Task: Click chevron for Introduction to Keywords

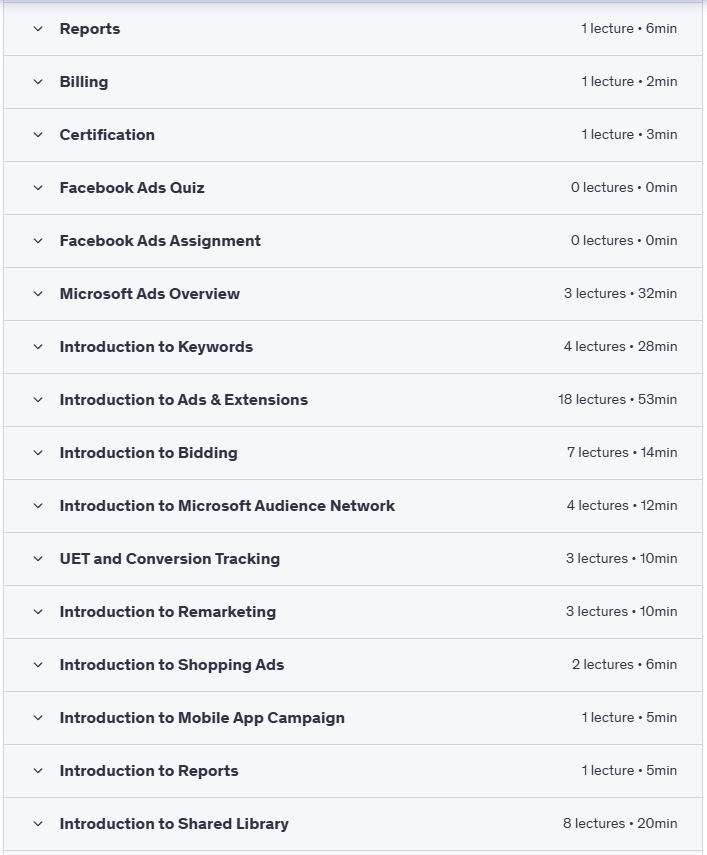Action: [x=38, y=347]
